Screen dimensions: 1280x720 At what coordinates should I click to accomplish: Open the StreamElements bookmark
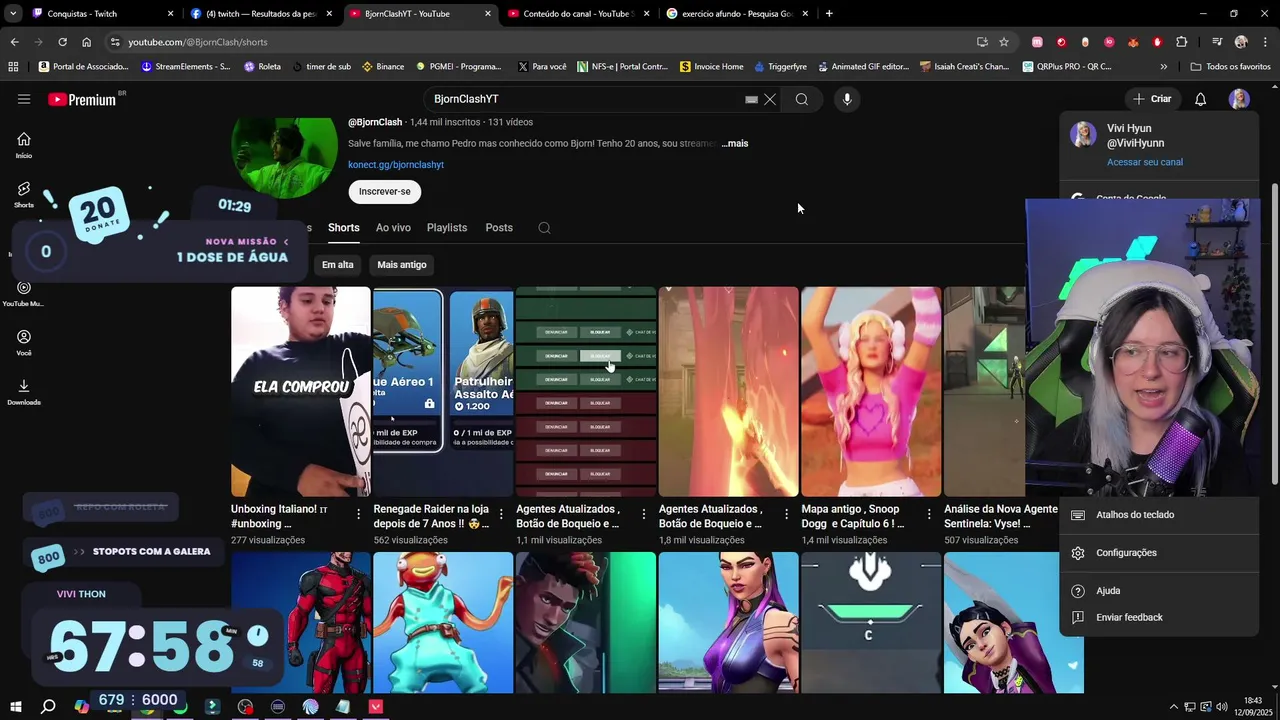186,66
